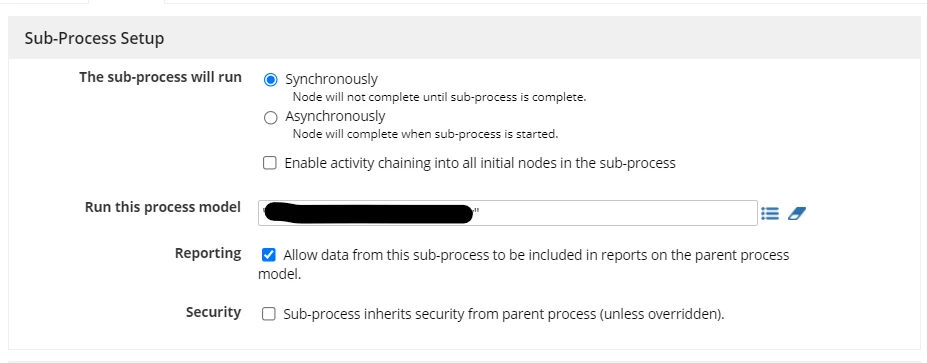
Task: Click the Reporting field label
Action: tap(208, 253)
